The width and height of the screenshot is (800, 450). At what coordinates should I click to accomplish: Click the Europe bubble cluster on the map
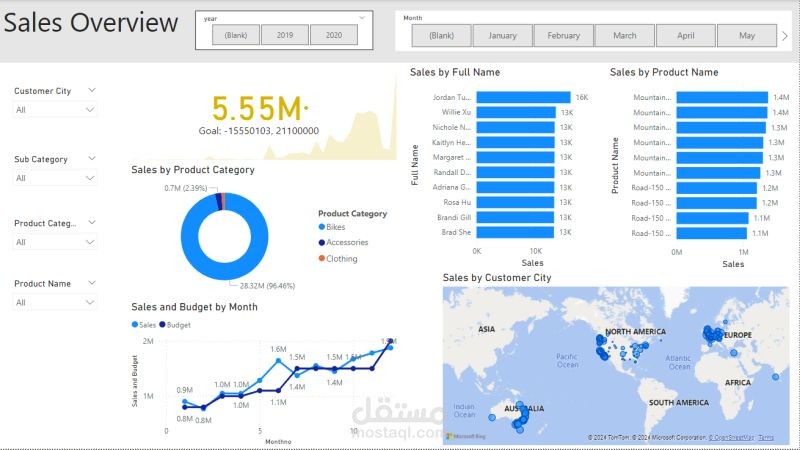(713, 335)
